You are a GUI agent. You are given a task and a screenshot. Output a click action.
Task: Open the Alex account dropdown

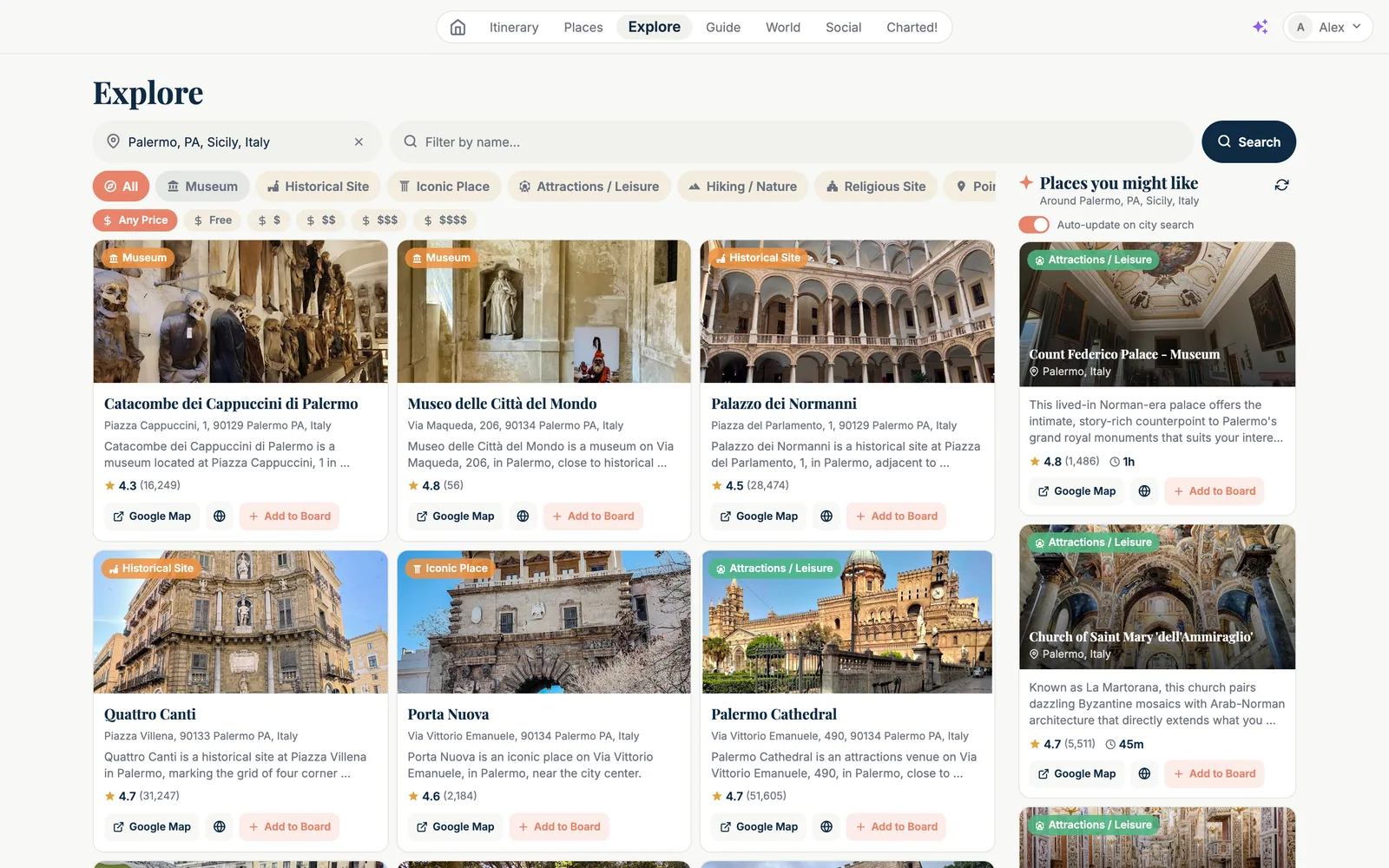coord(1328,27)
